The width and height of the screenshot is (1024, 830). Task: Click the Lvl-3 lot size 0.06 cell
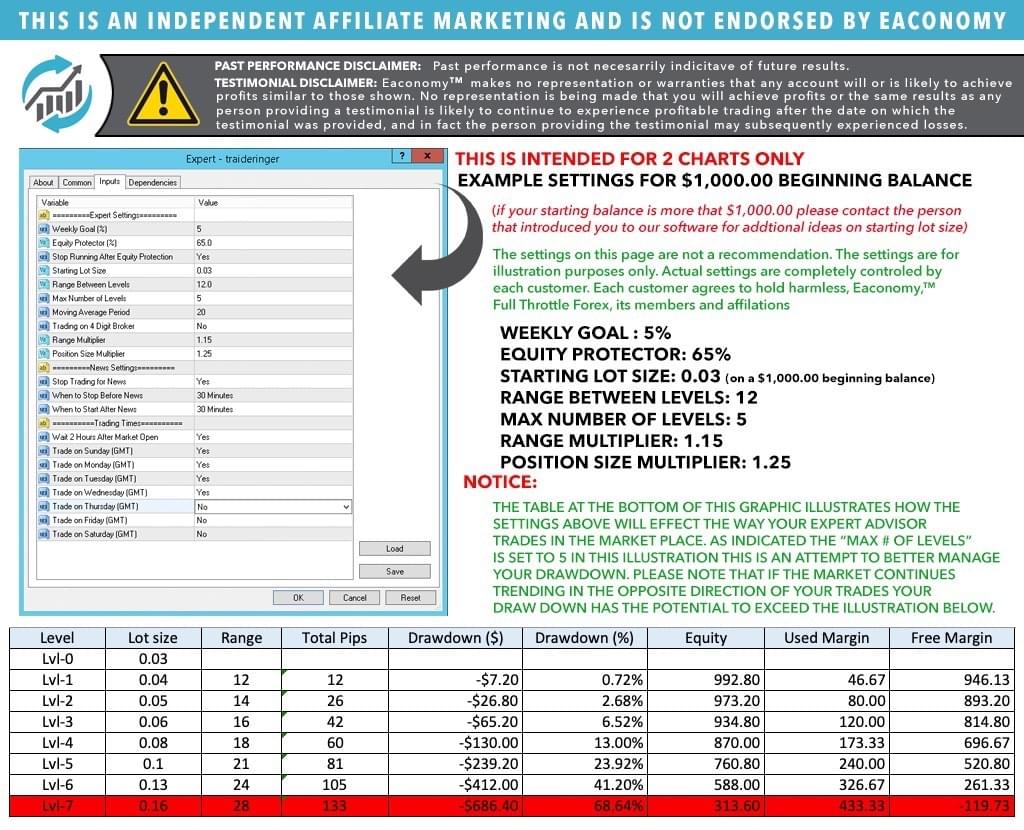point(153,722)
